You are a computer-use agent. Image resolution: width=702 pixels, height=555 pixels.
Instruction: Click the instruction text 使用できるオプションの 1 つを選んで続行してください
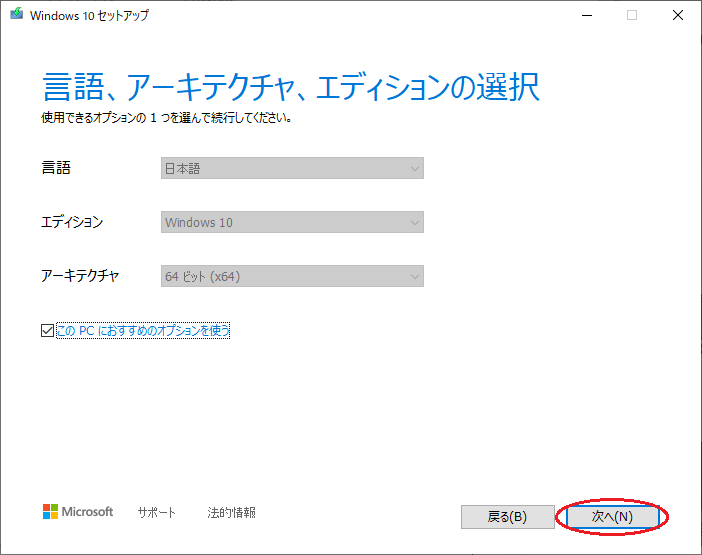167,118
